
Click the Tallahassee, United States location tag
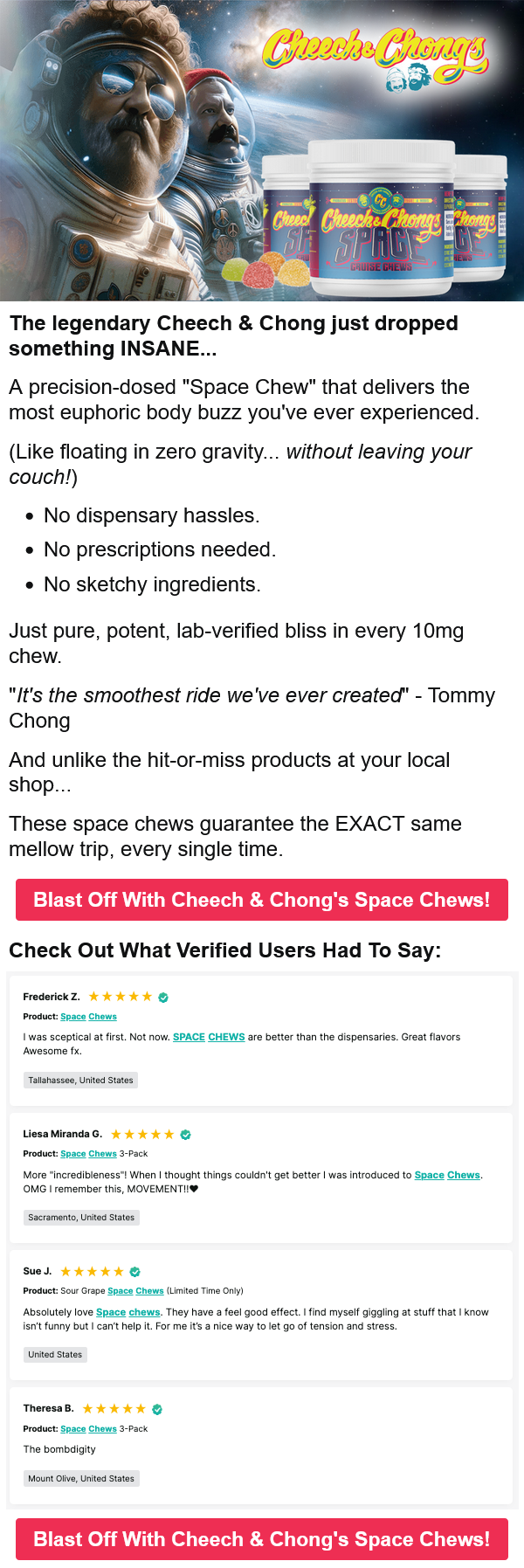point(80,1081)
